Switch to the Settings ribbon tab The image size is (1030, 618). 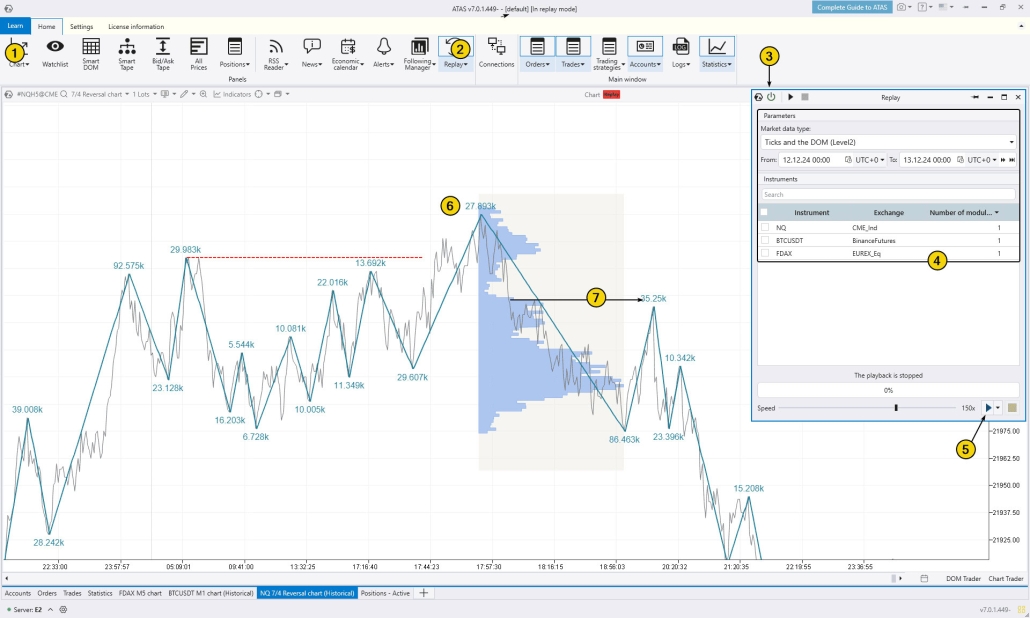click(x=82, y=26)
